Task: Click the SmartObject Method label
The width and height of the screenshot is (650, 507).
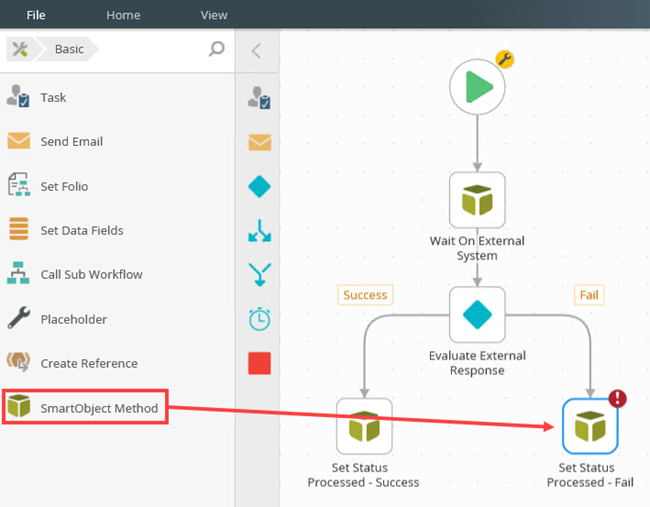Action: pos(99,408)
